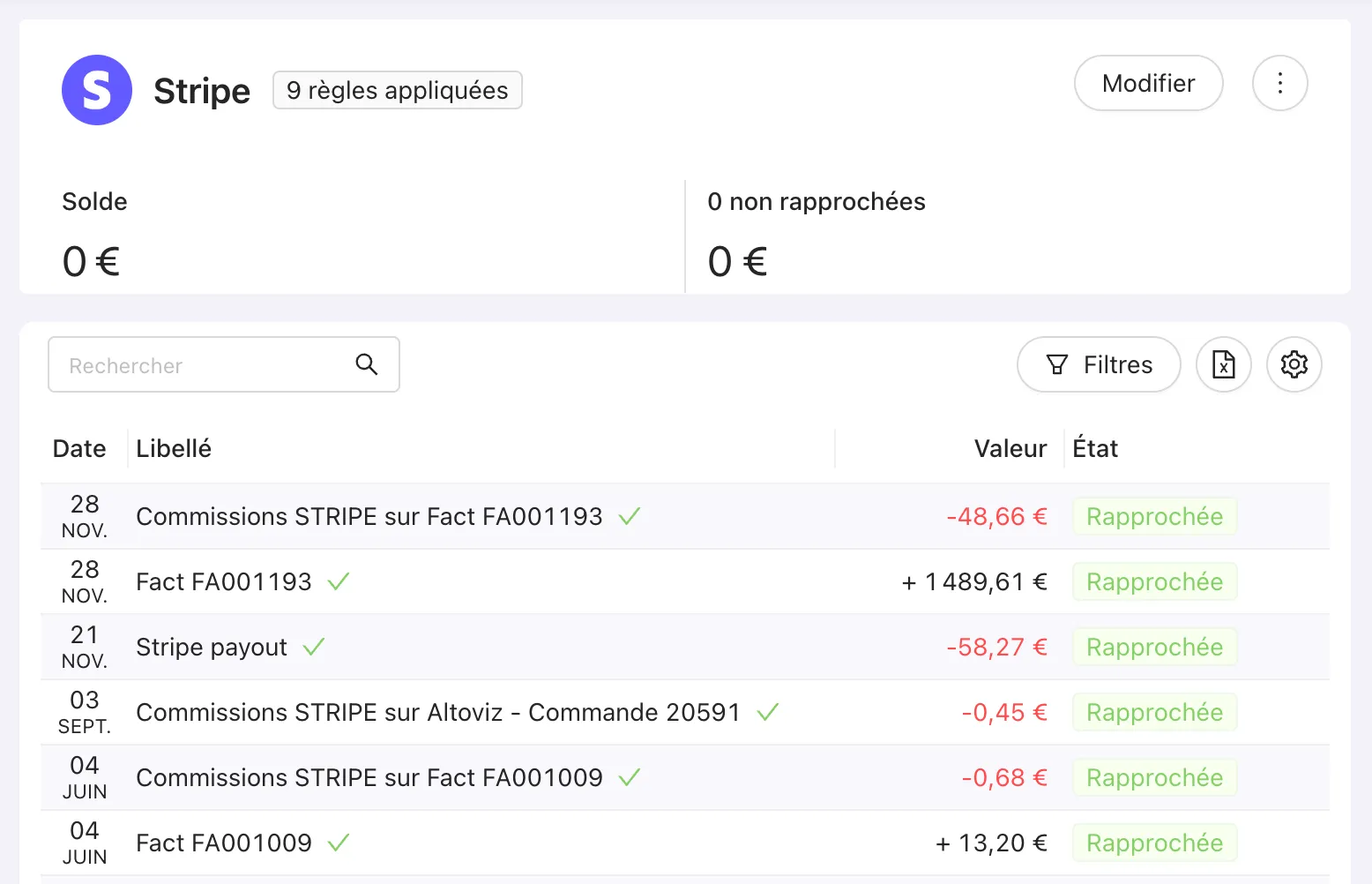Open the Filtres filter button
Viewport: 1372px width, 884px height.
(x=1099, y=364)
